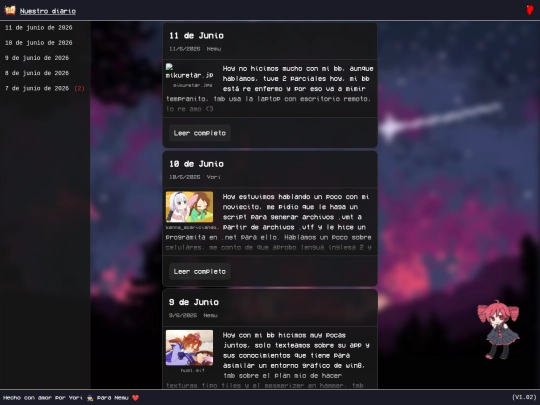Screen dimensions: 540x405
Task: Click the '9/6/2026 Nemu' entry metadata
Action: click(x=193, y=315)
